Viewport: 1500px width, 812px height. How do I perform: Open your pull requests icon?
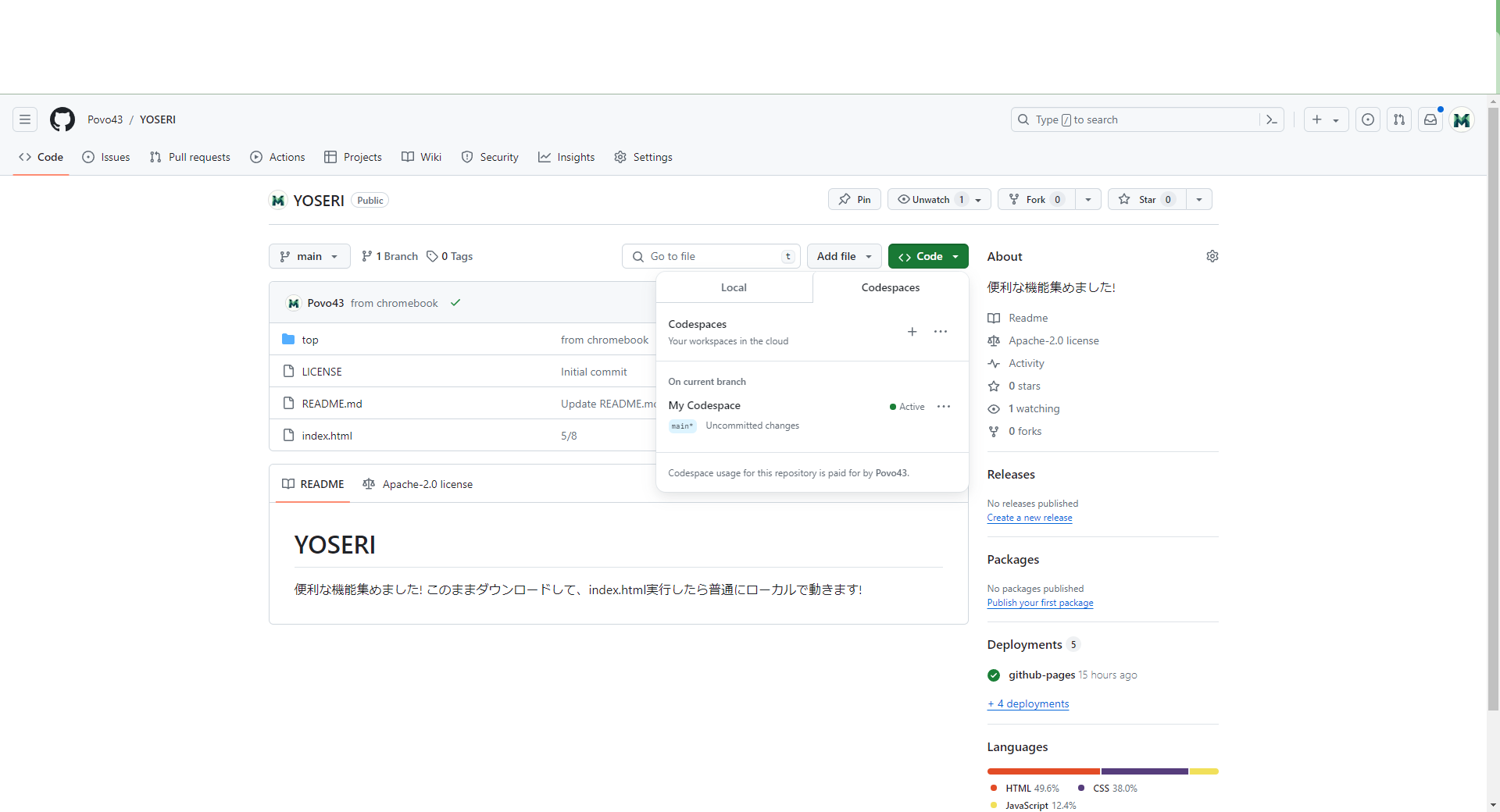coord(1399,119)
